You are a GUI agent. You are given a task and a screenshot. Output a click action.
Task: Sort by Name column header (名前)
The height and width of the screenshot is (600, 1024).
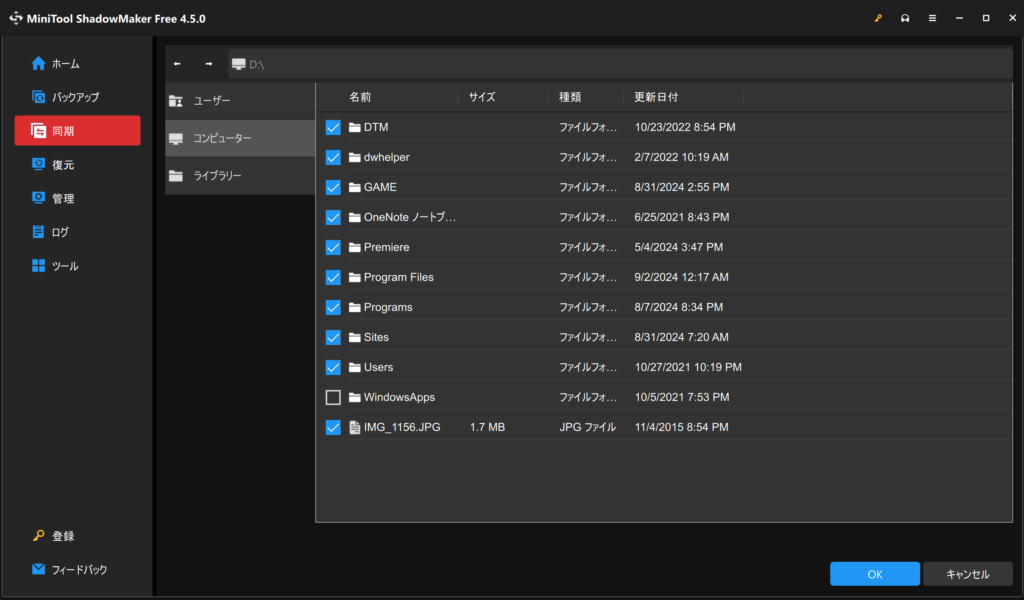[x=360, y=97]
